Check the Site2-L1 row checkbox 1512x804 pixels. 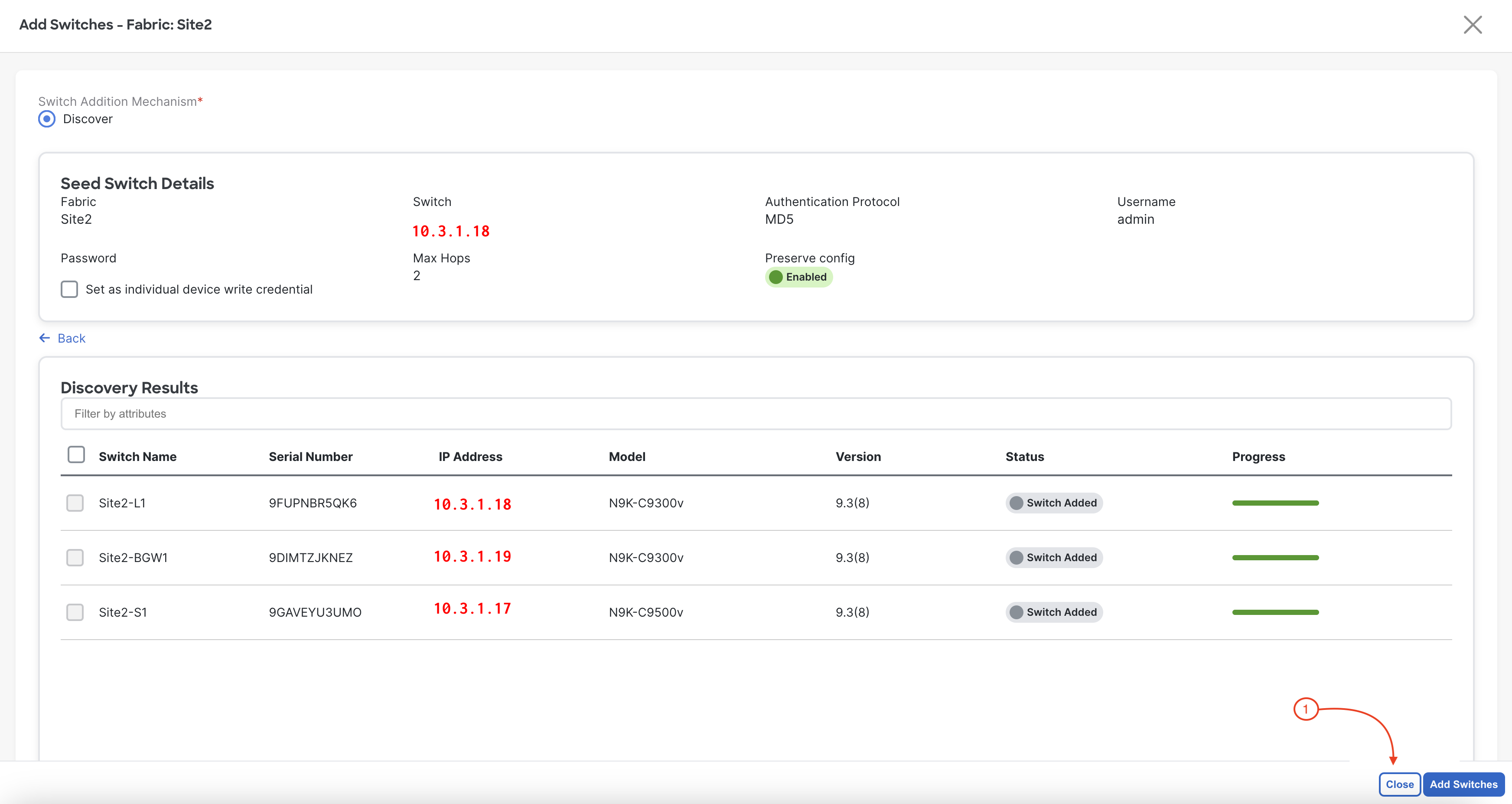pyautogui.click(x=75, y=503)
